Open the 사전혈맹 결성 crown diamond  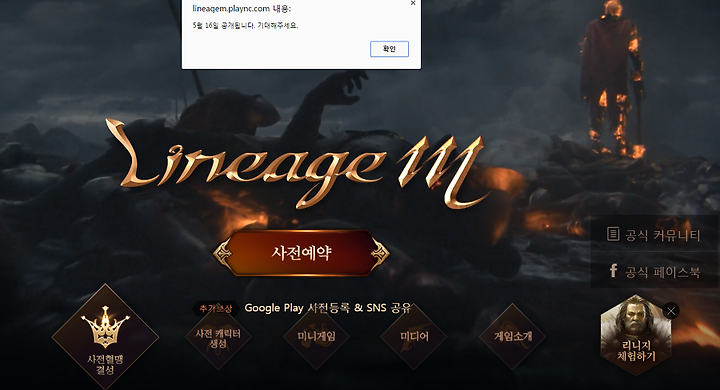[x=105, y=337]
